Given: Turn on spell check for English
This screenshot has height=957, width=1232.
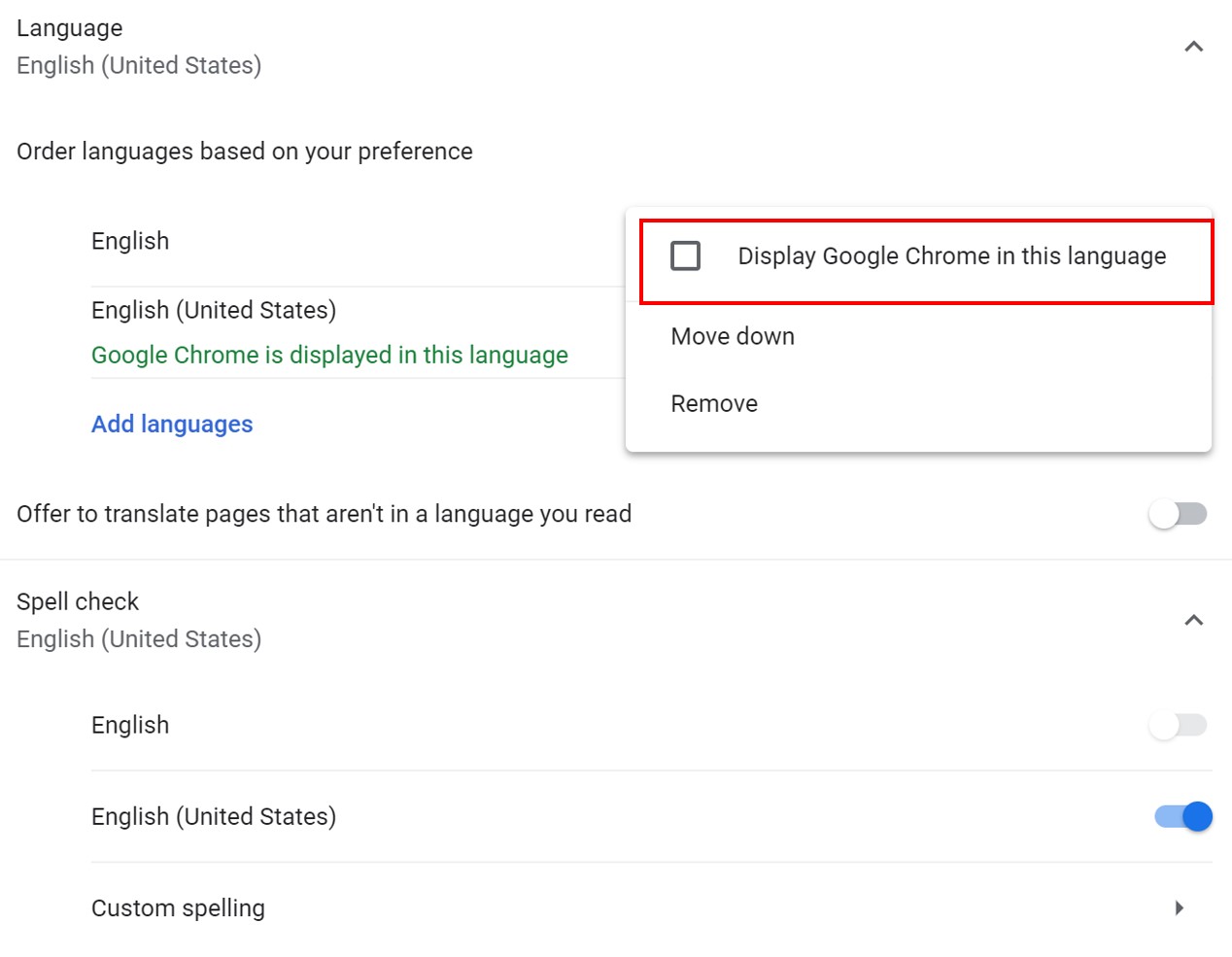Looking at the screenshot, I should tap(1179, 725).
